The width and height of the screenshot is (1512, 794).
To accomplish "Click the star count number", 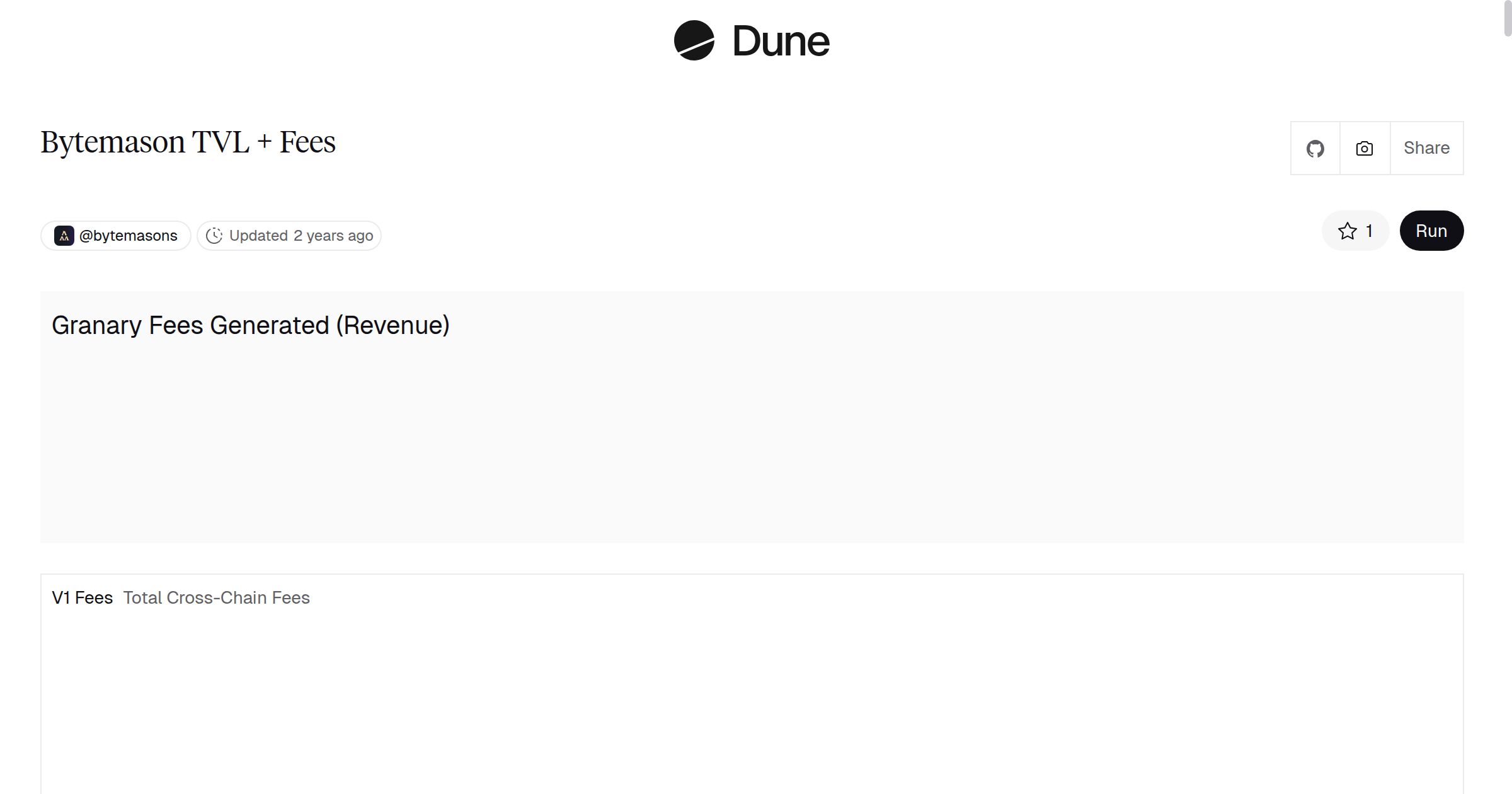I will click(x=1369, y=231).
